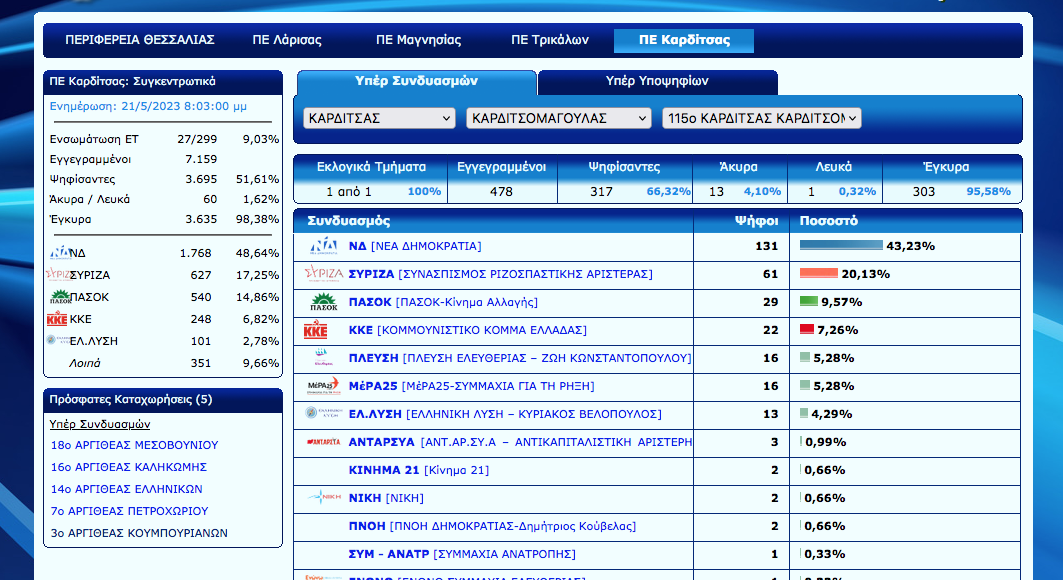The width and height of the screenshot is (1063, 580).
Task: Open the ΚΑΡΔΙΤΣΟΜΑΓΟΥΛΑΣ dropdown
Action: click(559, 118)
